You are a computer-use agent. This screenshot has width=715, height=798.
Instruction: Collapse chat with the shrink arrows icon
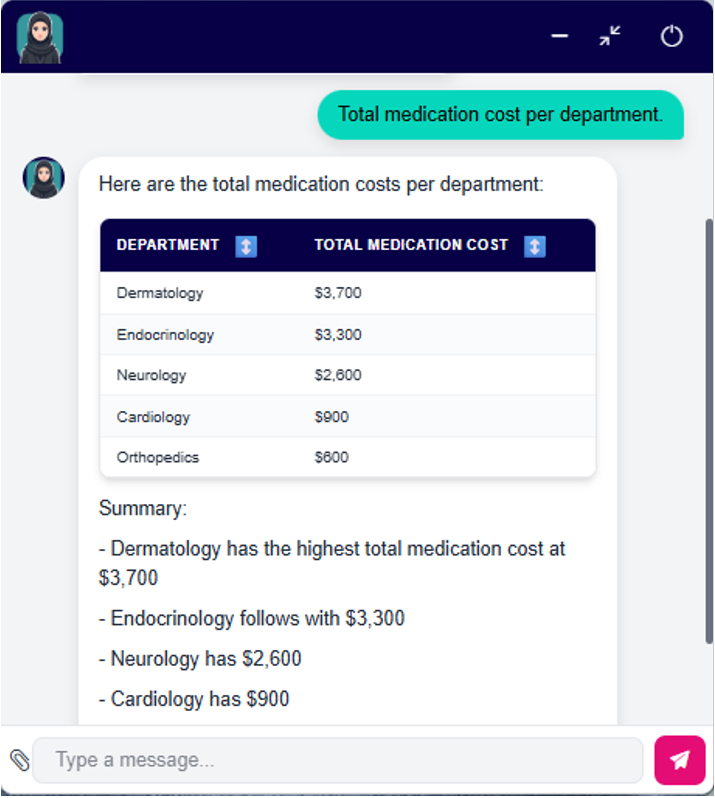(610, 37)
